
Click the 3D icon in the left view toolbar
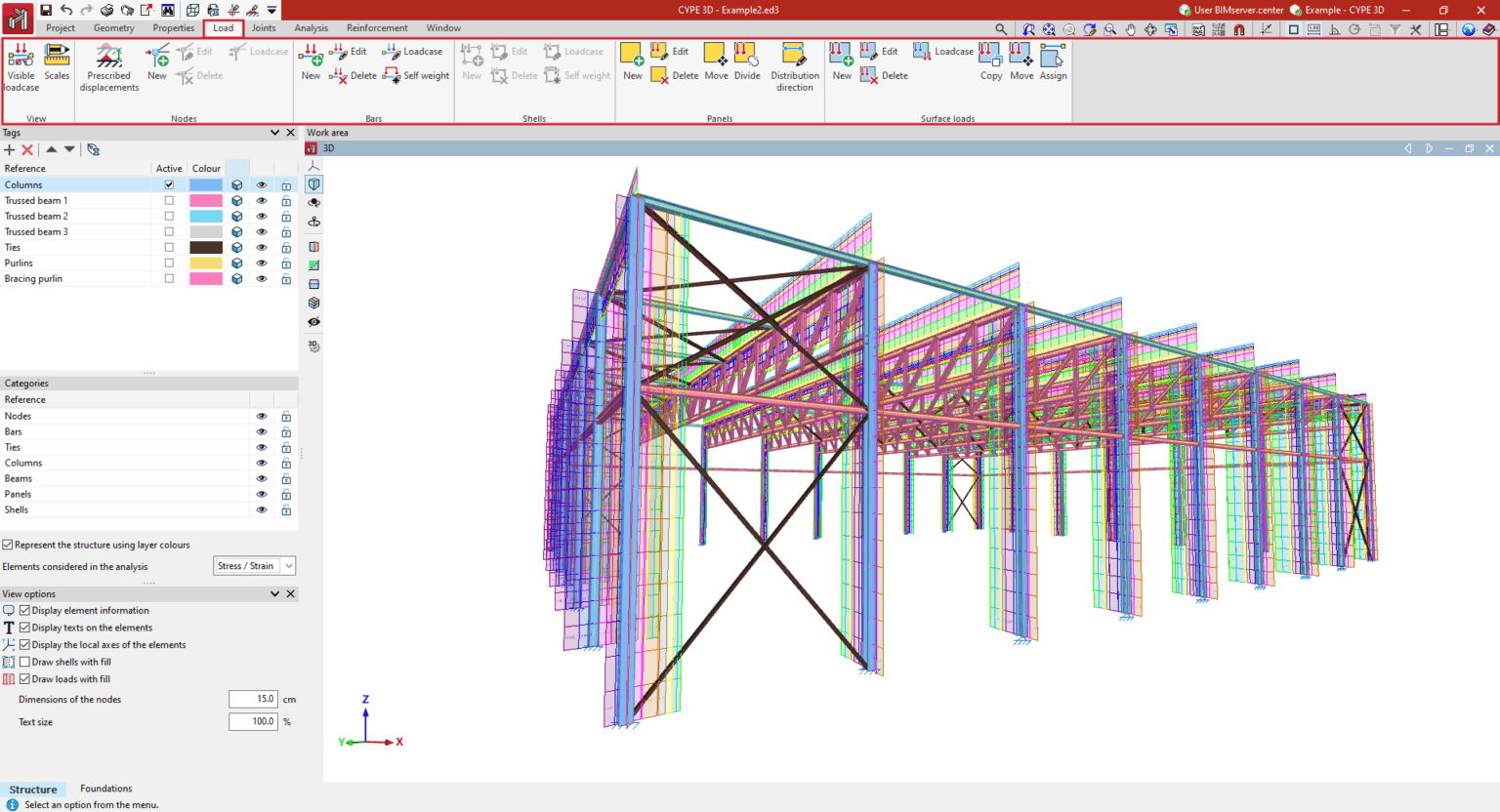pyautogui.click(x=313, y=345)
